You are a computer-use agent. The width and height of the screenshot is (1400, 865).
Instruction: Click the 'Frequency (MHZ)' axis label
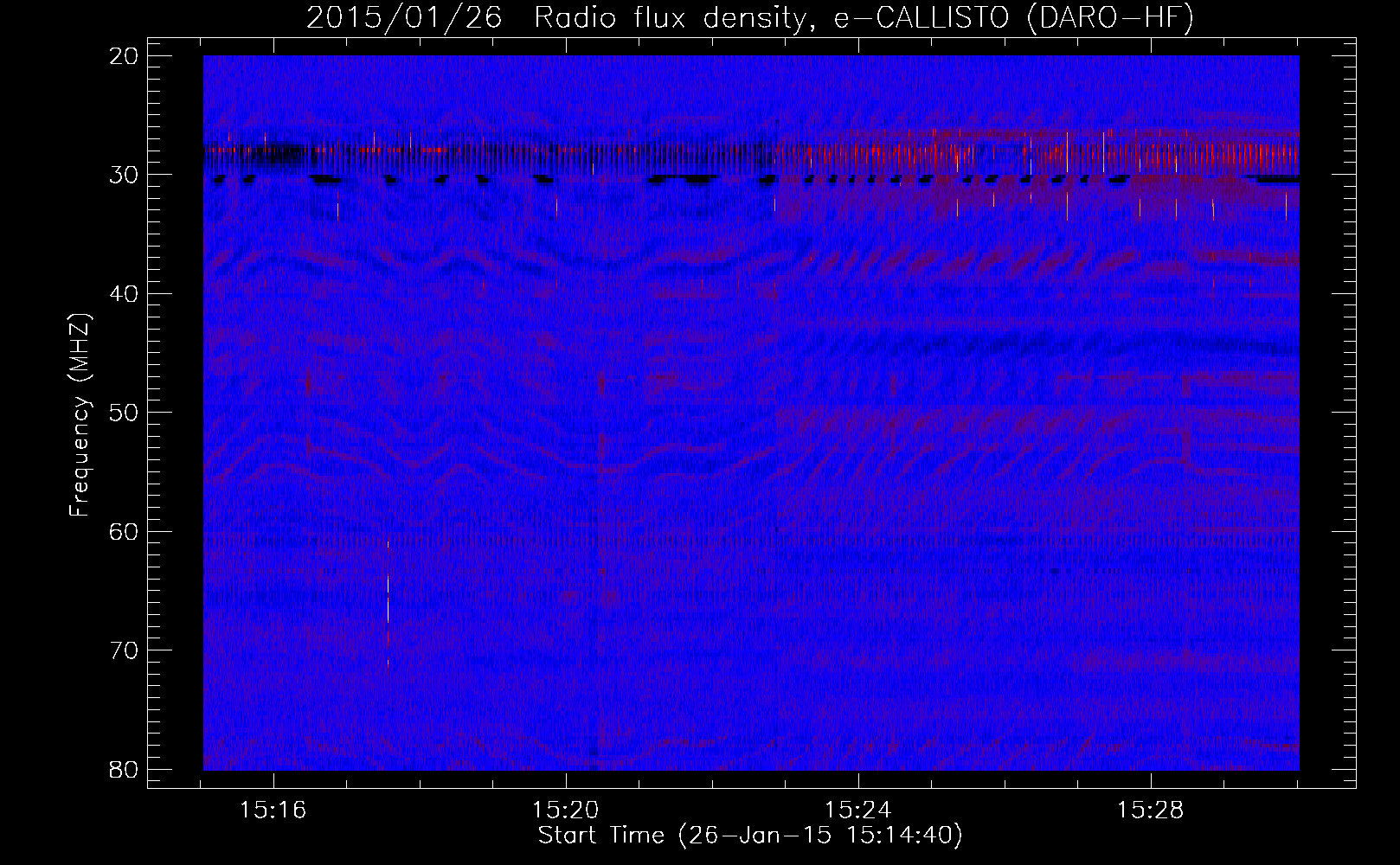[80, 414]
